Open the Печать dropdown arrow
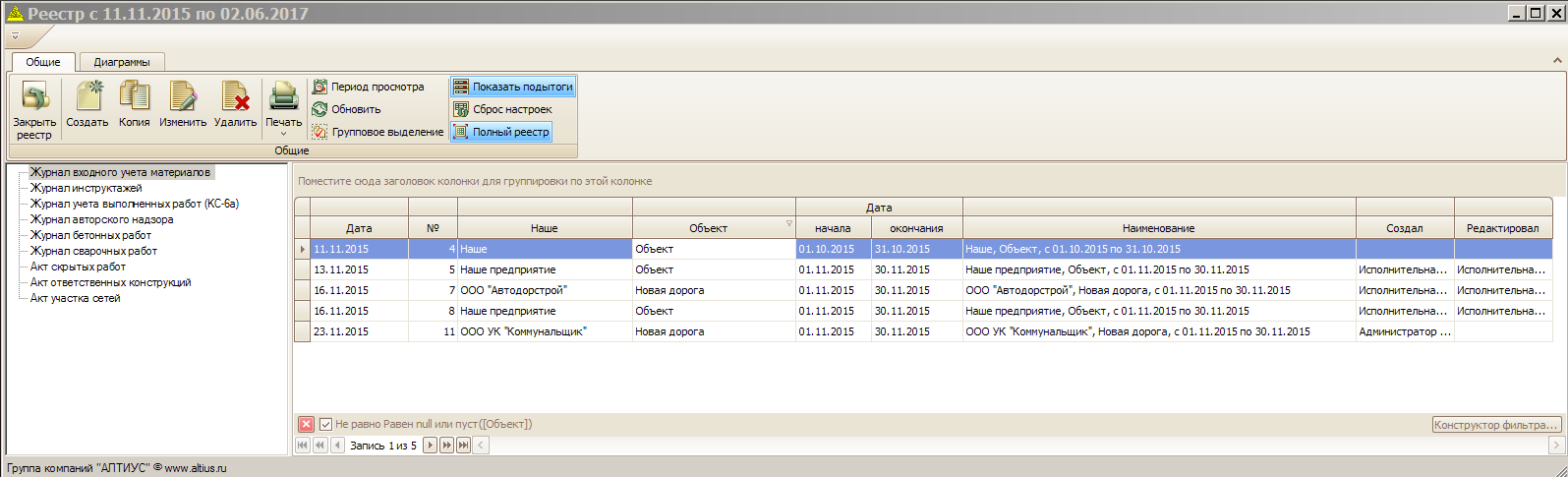Image resolution: width=1568 pixels, height=477 pixels. (283, 134)
